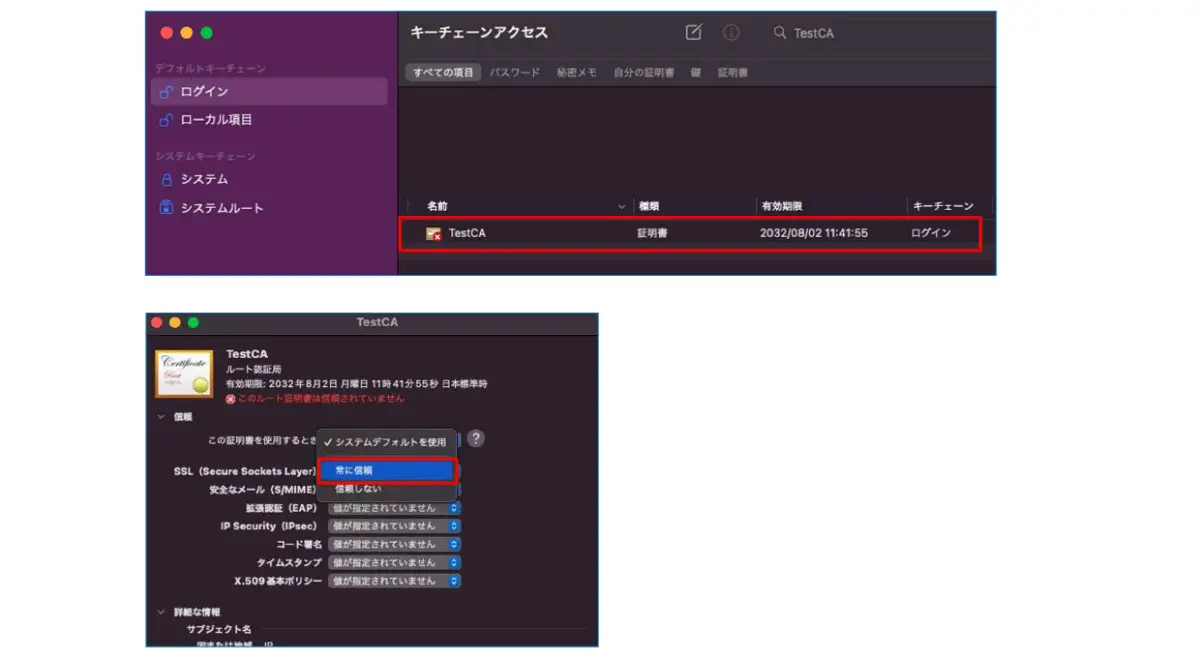Select the システムルート keychain in the sidebar
The image size is (1200, 664).
click(268, 208)
